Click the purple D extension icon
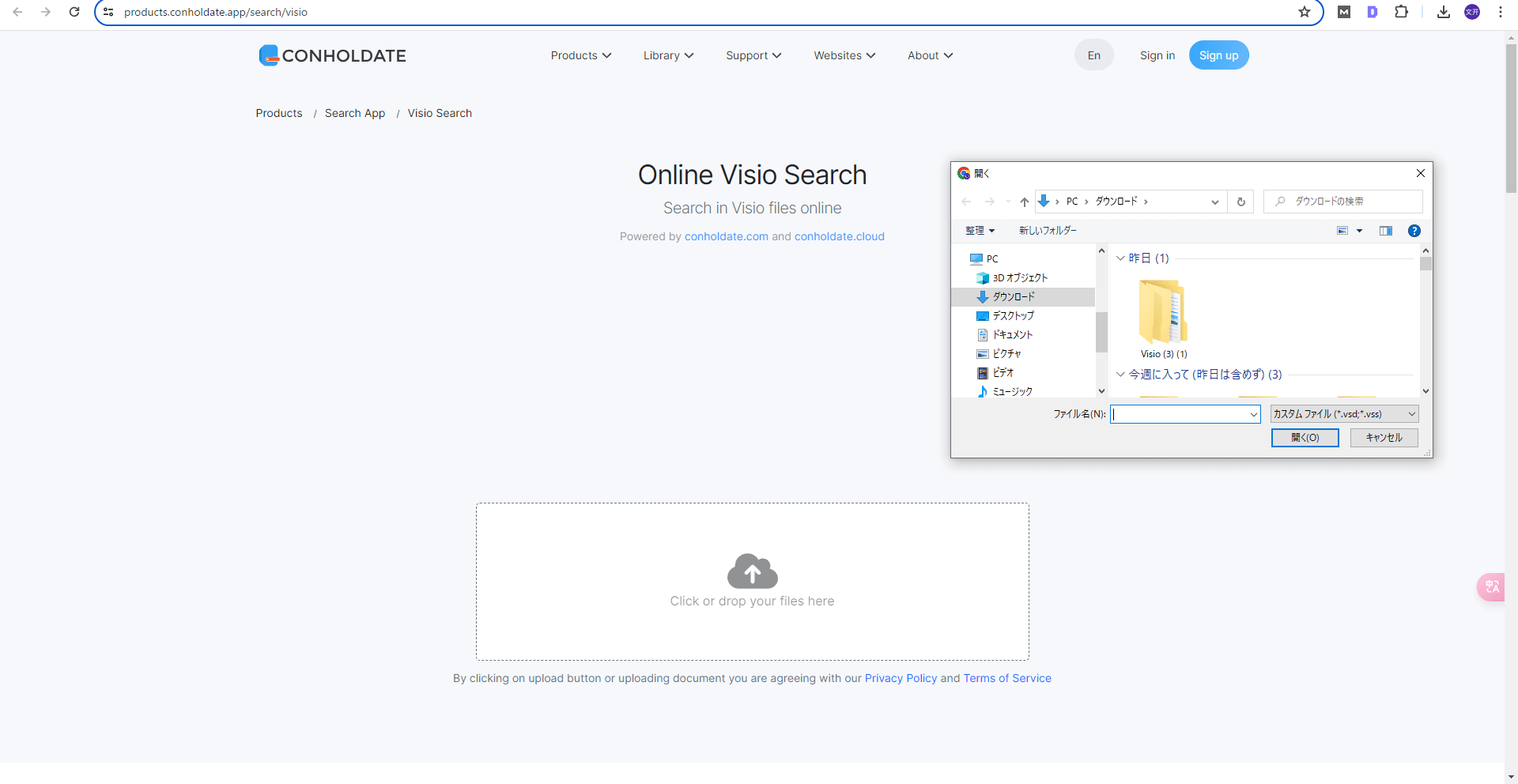1518x784 pixels. pos(1373,12)
